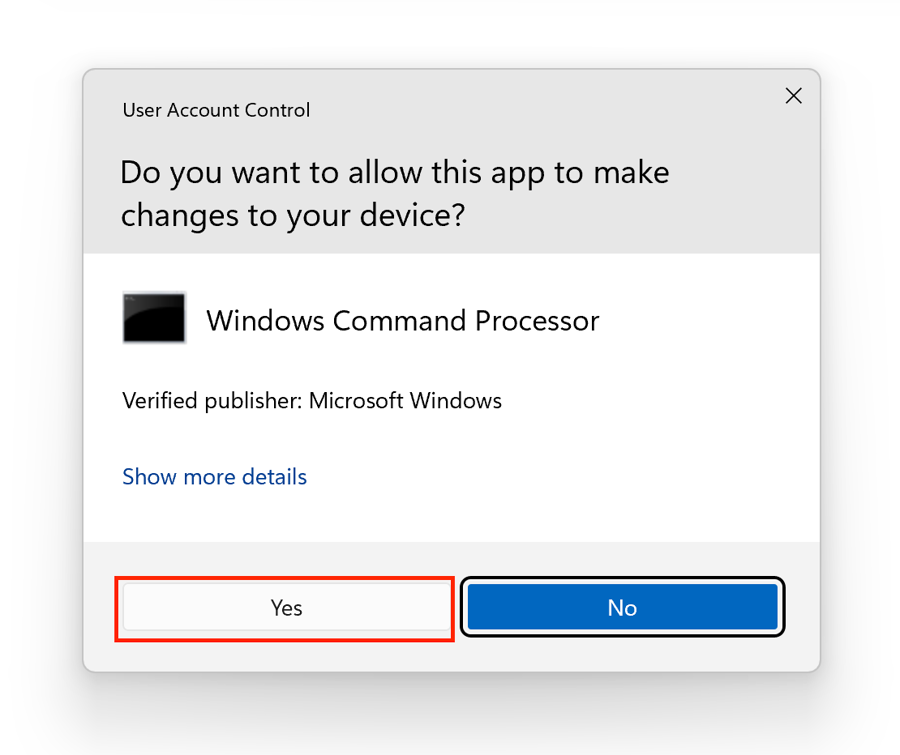Click white space right of Windows Command Processor
The image size is (900, 755).
[x=700, y=321]
